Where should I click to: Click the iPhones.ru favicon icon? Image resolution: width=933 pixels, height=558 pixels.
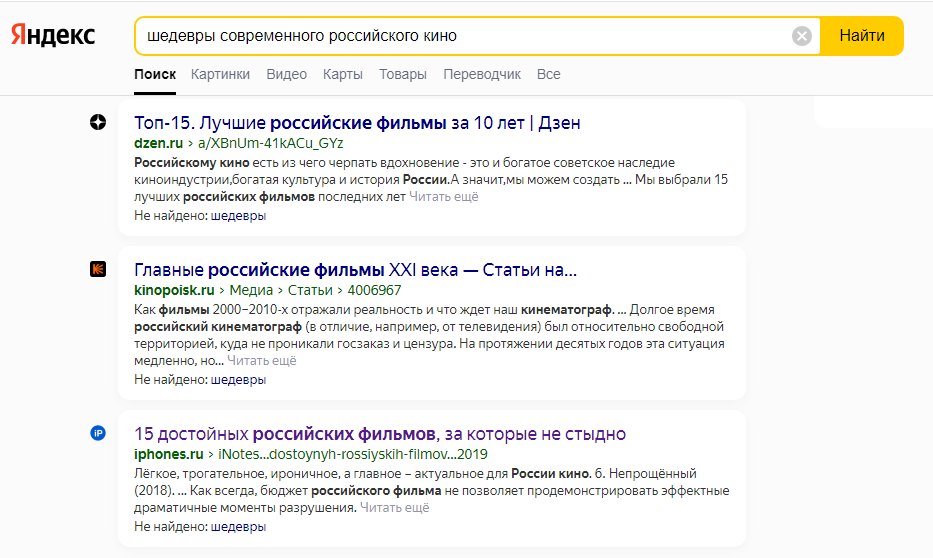point(98,433)
